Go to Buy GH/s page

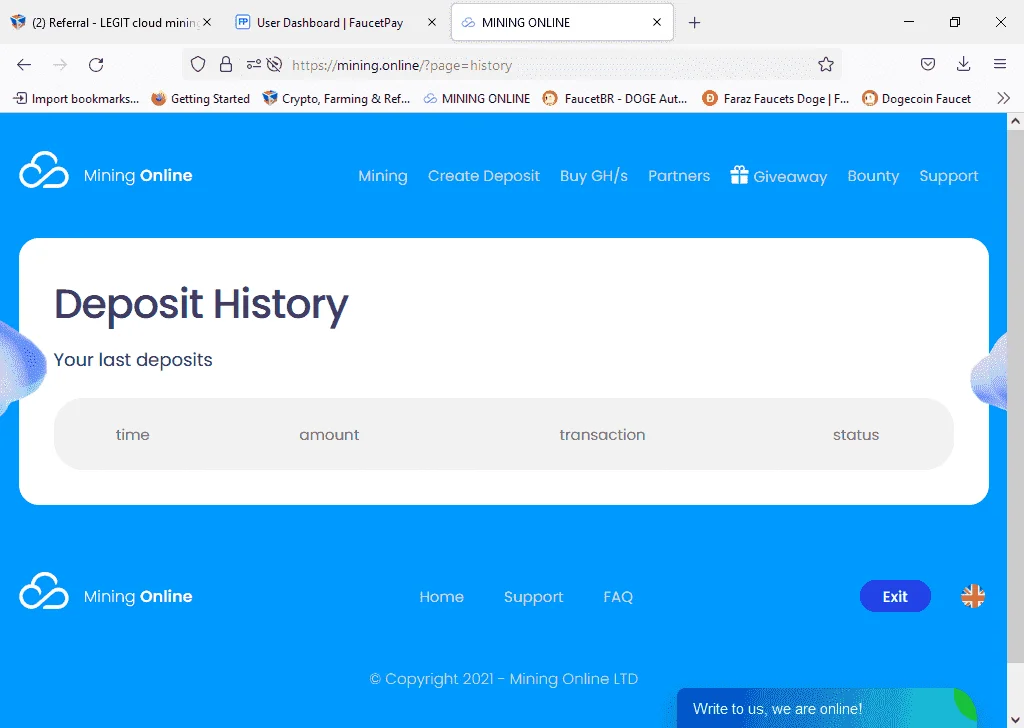click(594, 176)
